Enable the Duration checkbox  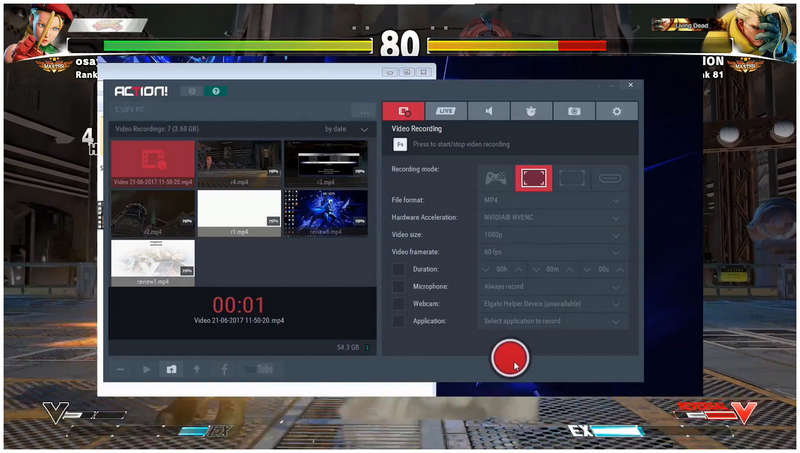[398, 269]
